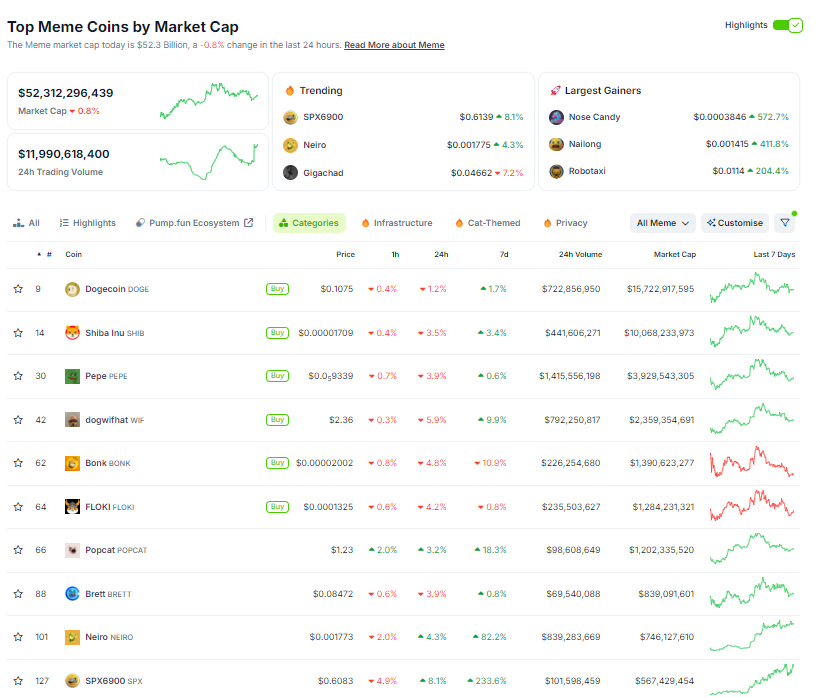Click Nose Candy name in gainers
This screenshot has width=821, height=698.
[594, 117]
